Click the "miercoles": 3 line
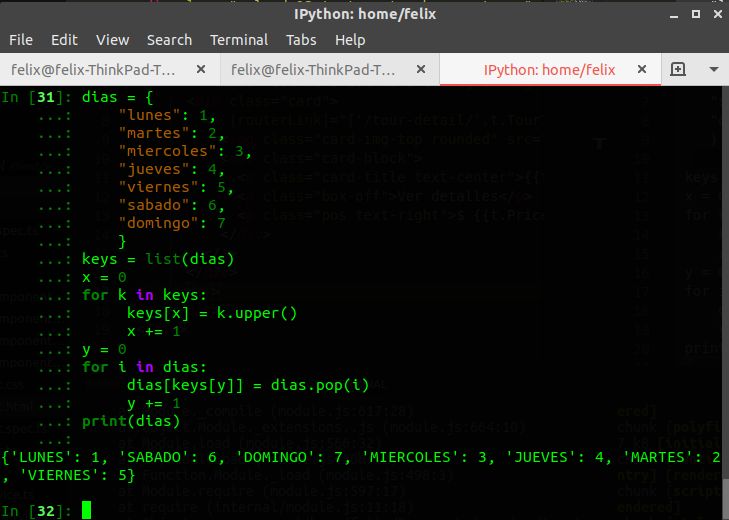Image resolution: width=729 pixels, height=520 pixels. (185, 151)
